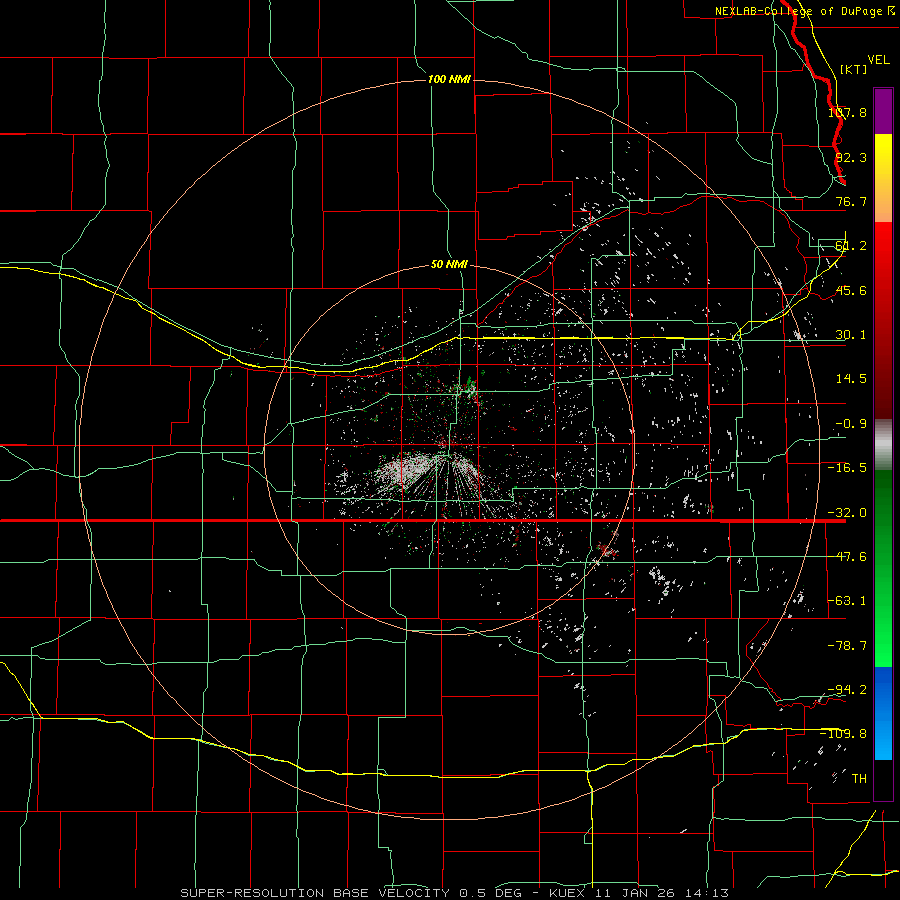
Task: Select the -78.7 legend value
Action: point(847,646)
